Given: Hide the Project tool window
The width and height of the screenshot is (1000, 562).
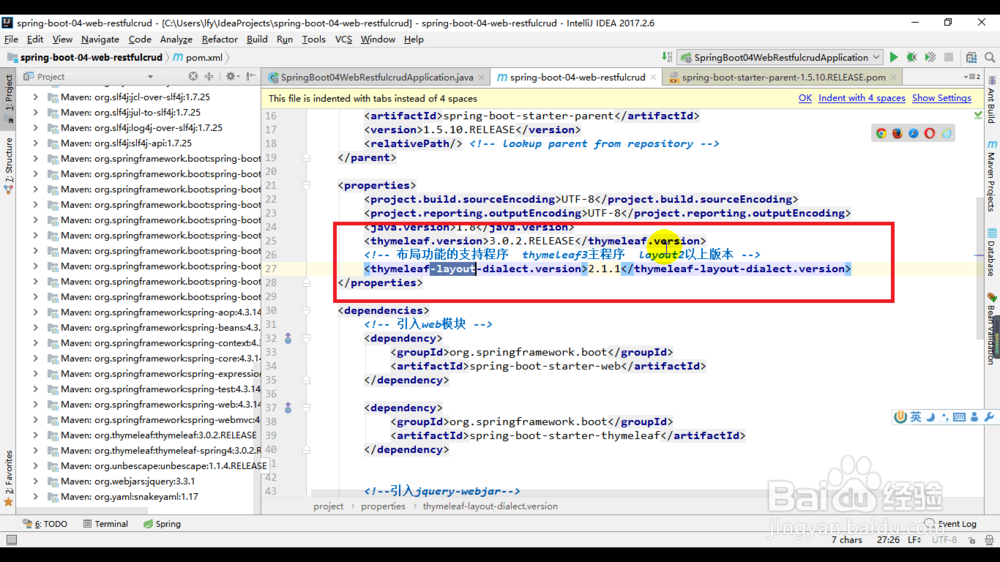Looking at the screenshot, I should pos(251,77).
